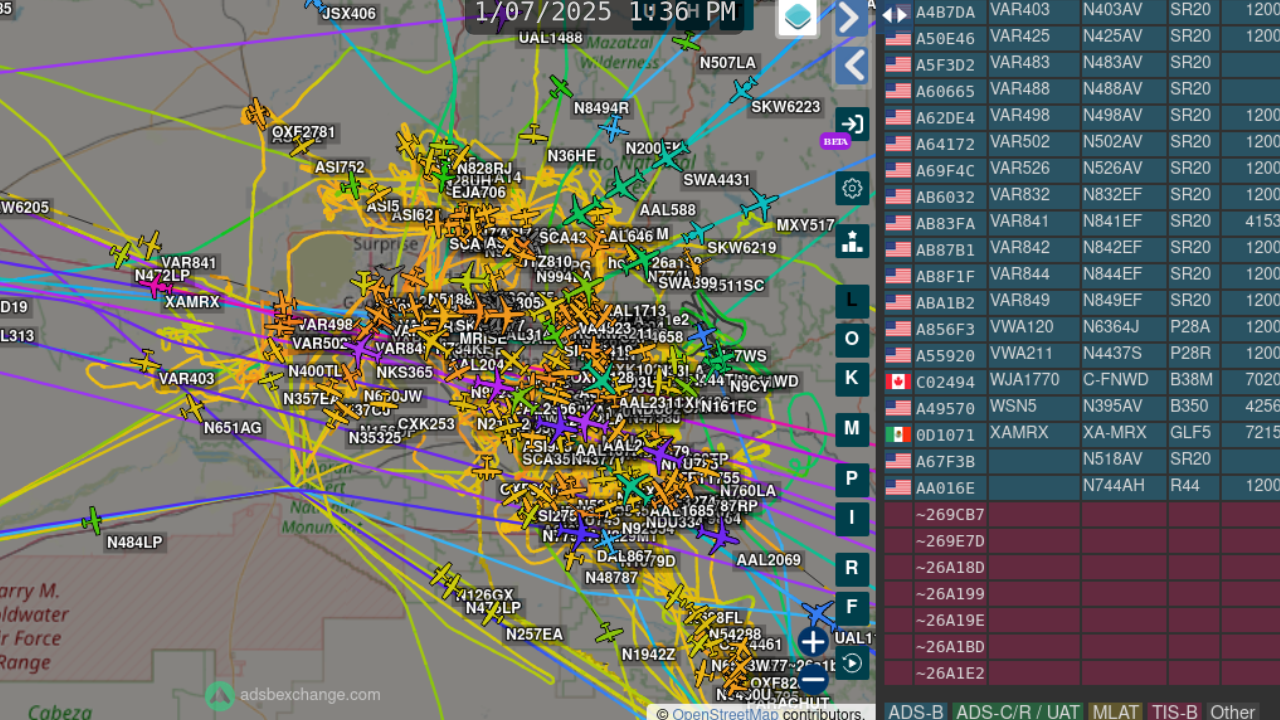Toggle the R map button

click(x=852, y=568)
